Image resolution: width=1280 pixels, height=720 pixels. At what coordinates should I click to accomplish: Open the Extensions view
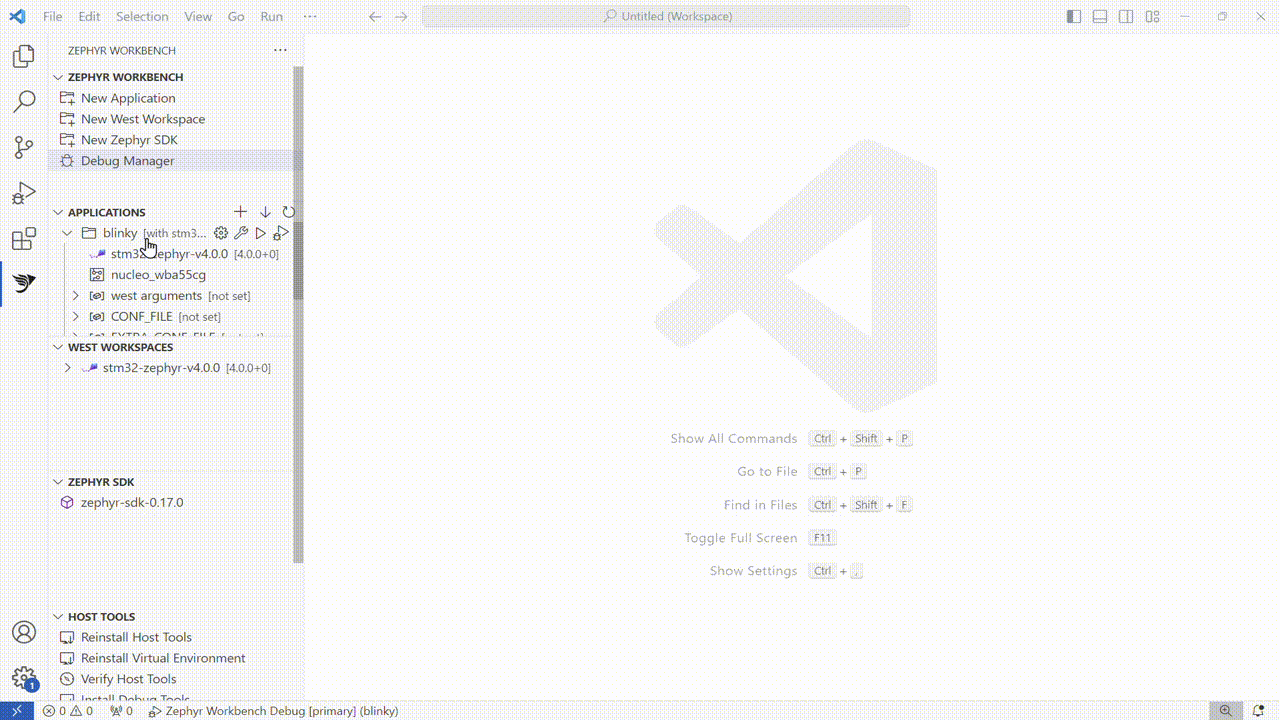click(x=24, y=240)
